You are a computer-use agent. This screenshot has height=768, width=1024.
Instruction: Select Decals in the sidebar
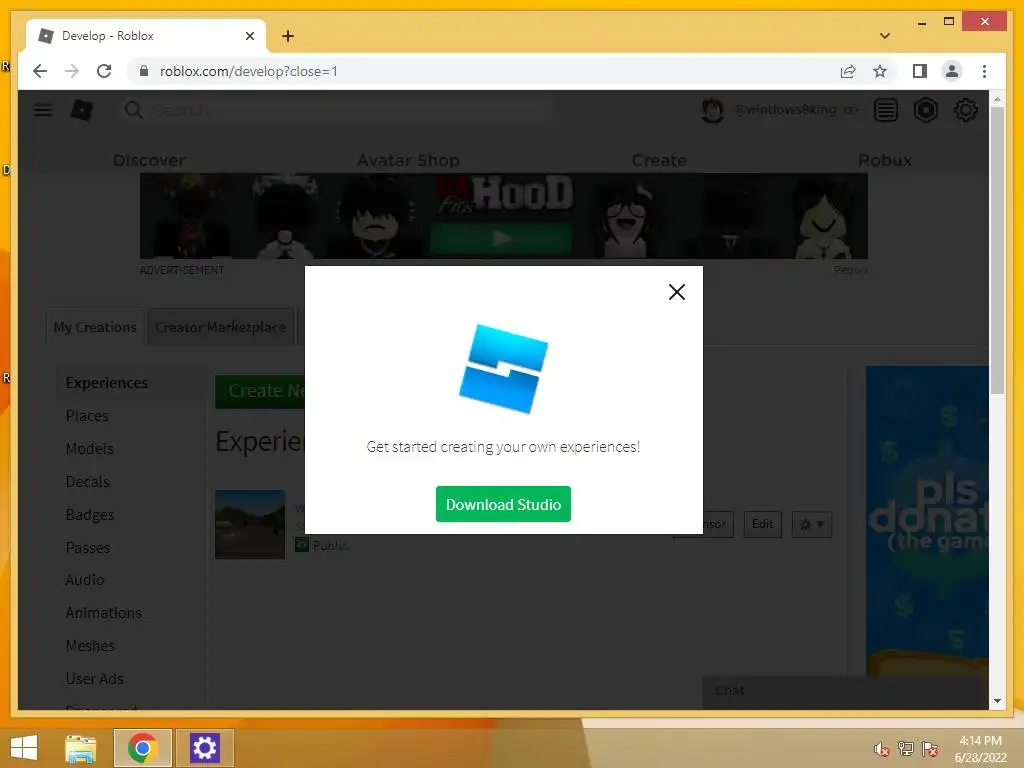[x=88, y=482]
